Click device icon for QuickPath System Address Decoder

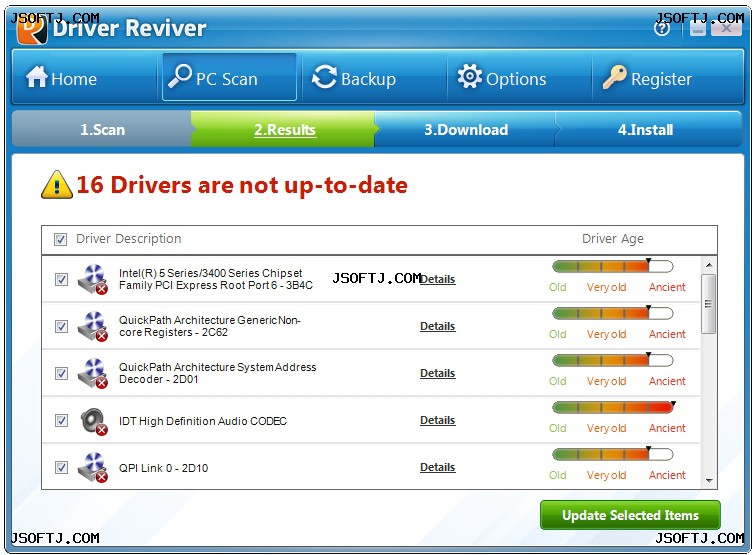92,373
